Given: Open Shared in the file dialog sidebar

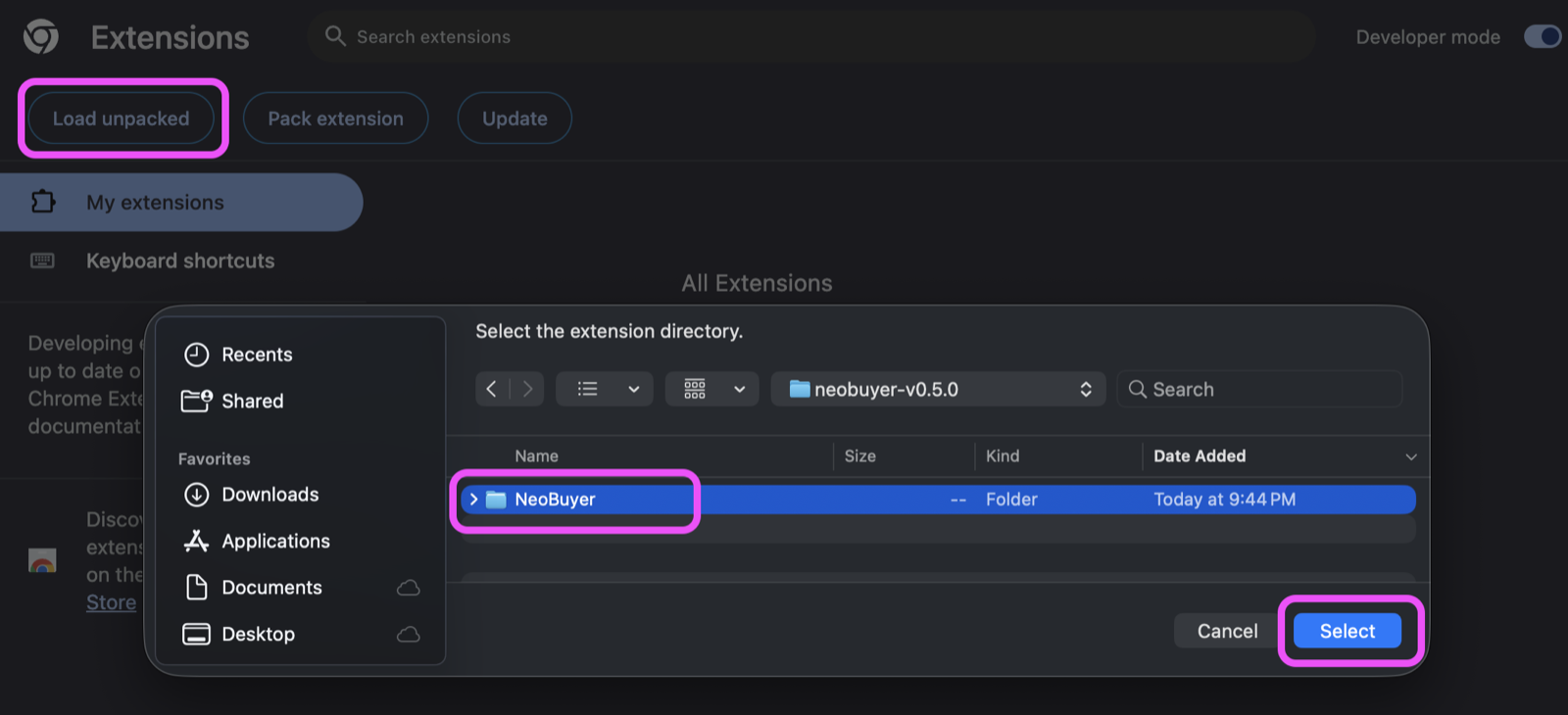Looking at the screenshot, I should tap(252, 401).
